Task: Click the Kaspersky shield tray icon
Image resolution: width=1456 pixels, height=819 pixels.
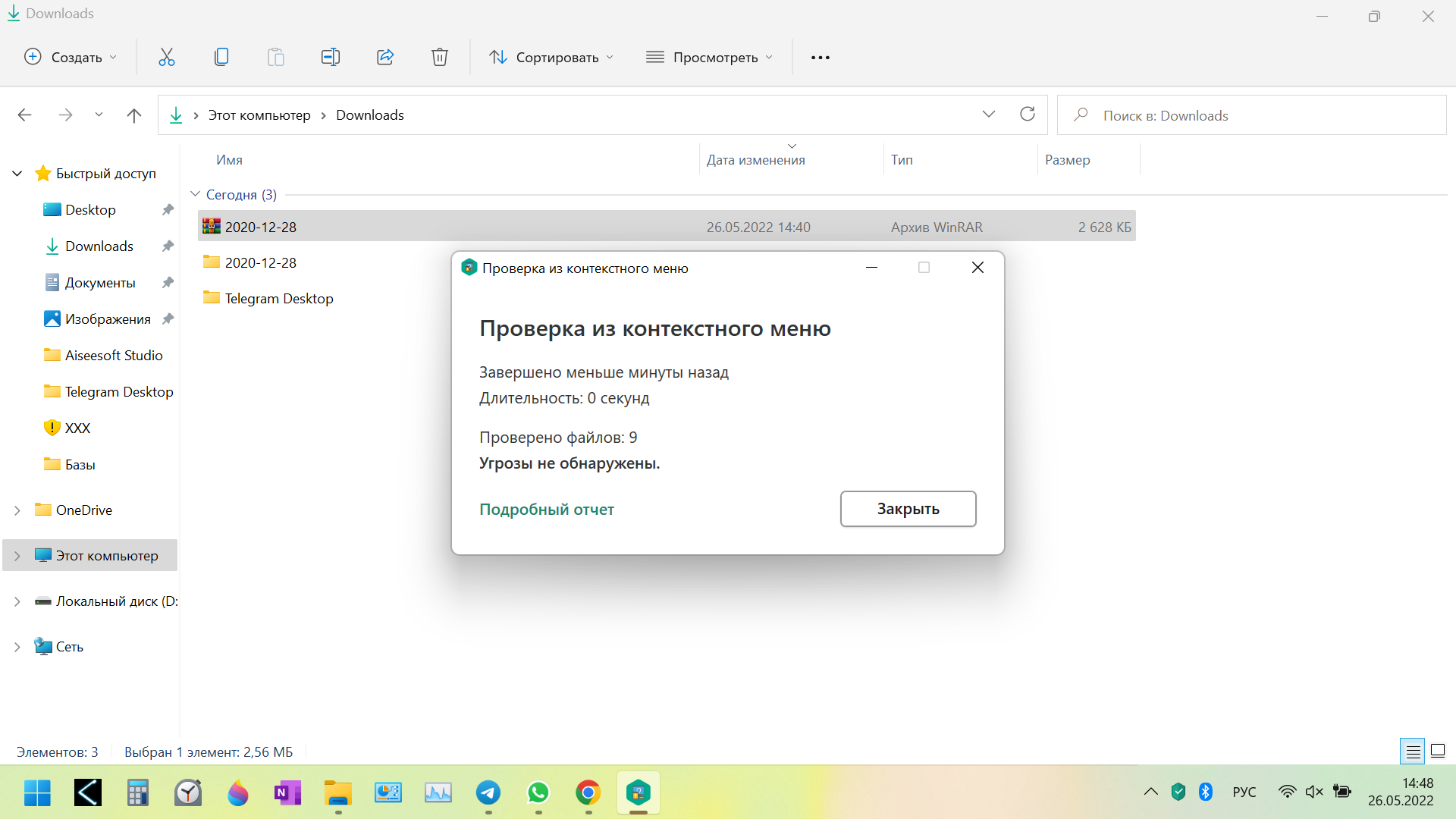Action: tap(1178, 792)
